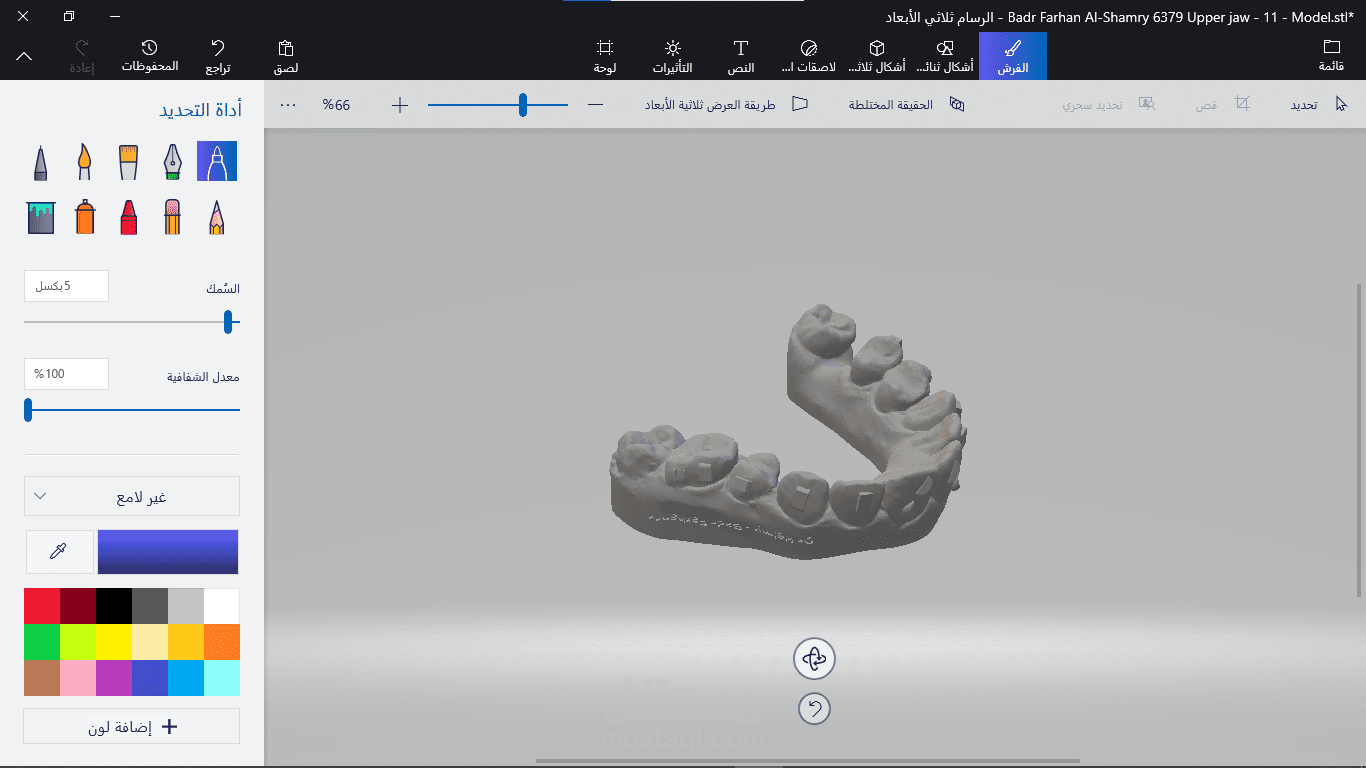Choose the round orange-tipped paintbrush tool
This screenshot has width=1366, height=768.
tap(85, 161)
